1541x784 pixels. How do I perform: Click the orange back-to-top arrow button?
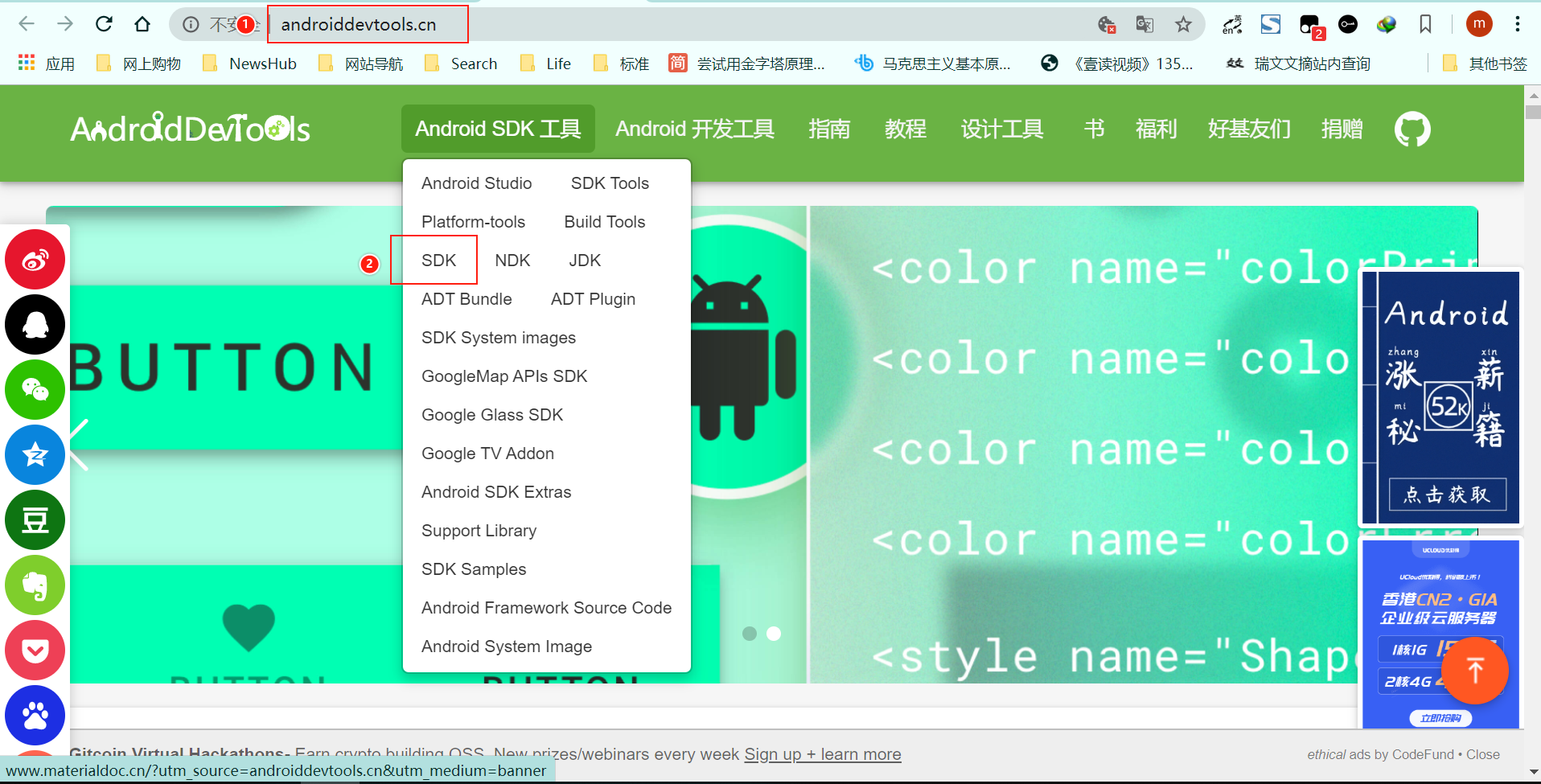tap(1474, 670)
